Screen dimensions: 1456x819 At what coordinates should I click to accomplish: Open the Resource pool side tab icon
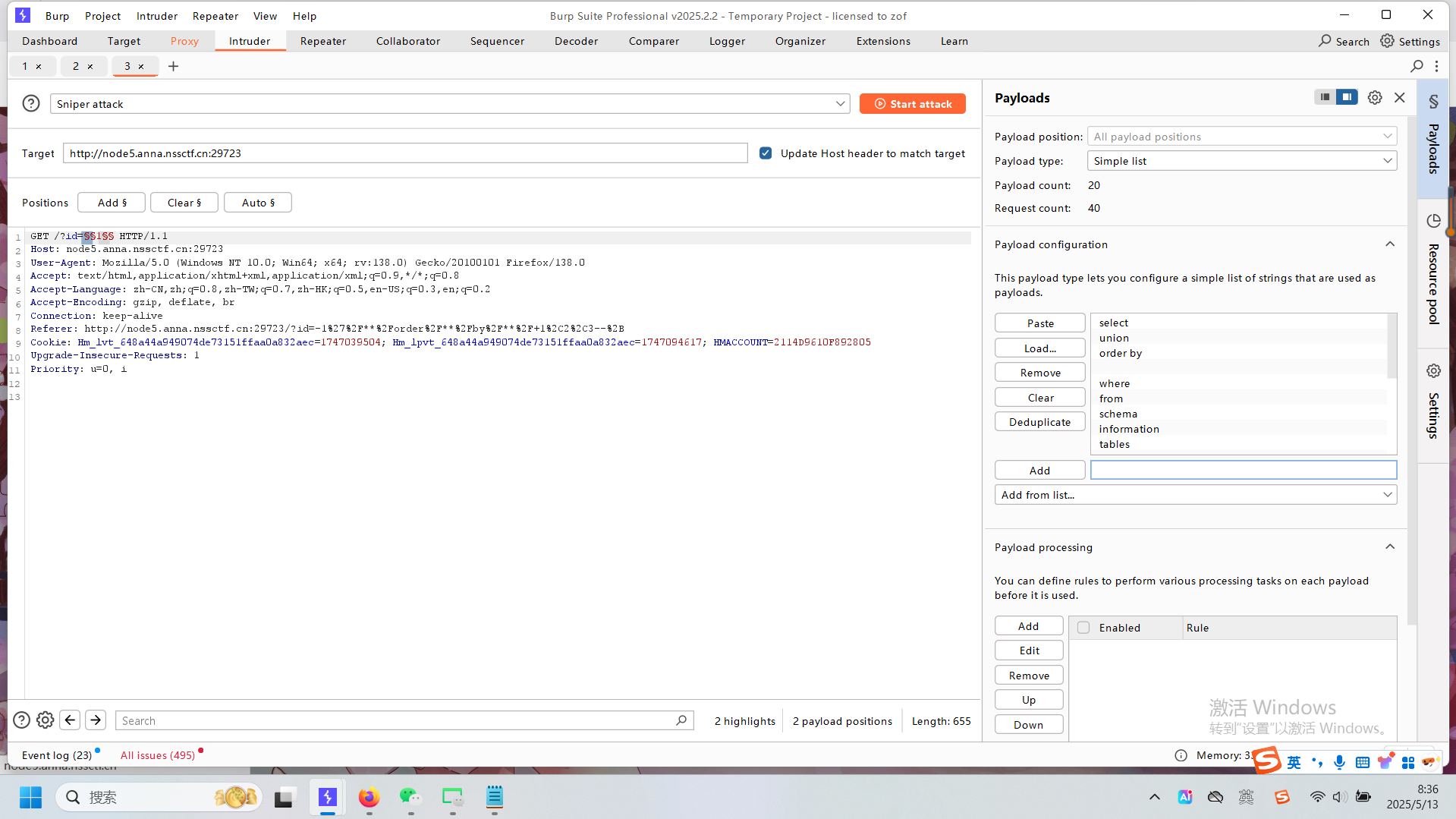(1433, 221)
